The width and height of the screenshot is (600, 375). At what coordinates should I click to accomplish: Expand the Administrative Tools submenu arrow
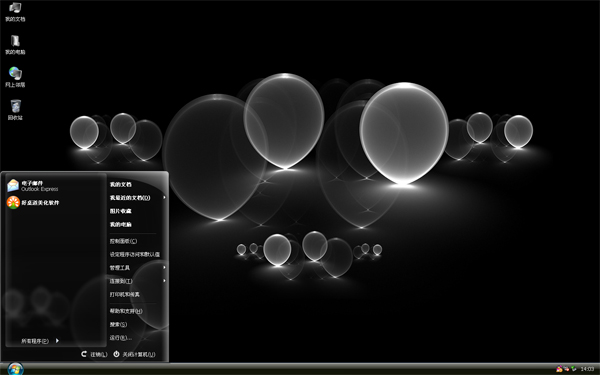(165, 267)
